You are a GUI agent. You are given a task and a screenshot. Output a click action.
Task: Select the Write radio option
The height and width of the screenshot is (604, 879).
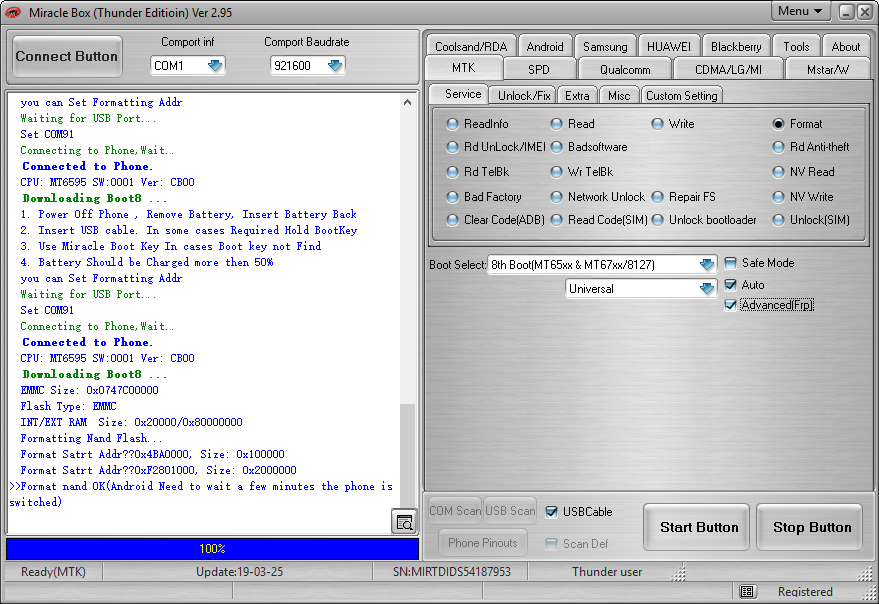coord(673,124)
